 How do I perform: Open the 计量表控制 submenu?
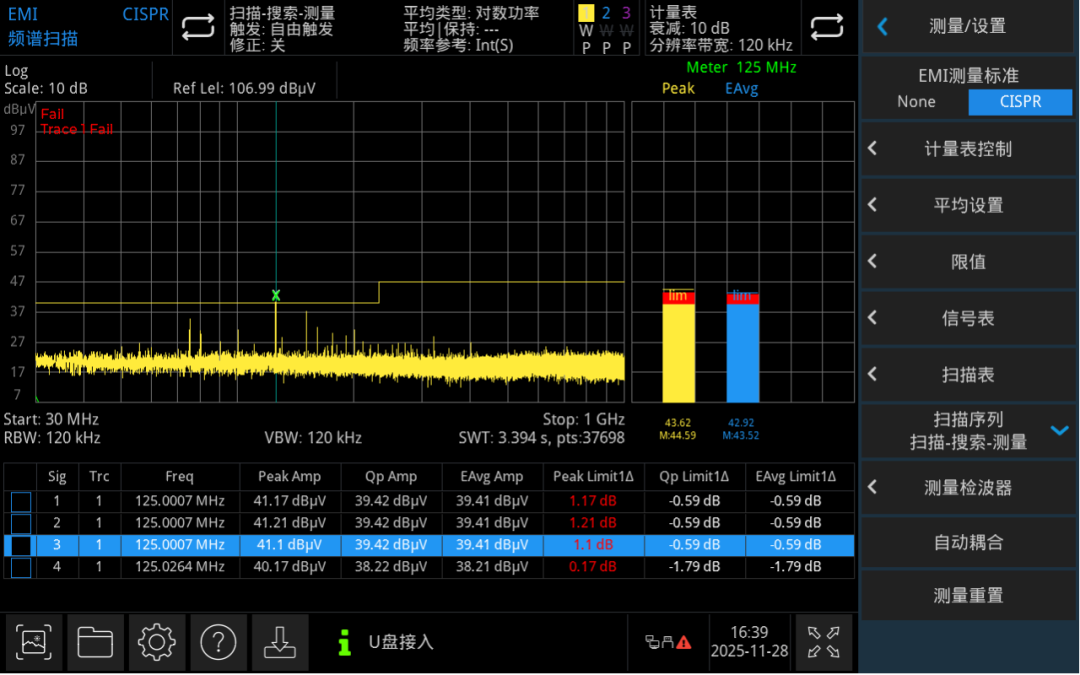[x=968, y=149]
